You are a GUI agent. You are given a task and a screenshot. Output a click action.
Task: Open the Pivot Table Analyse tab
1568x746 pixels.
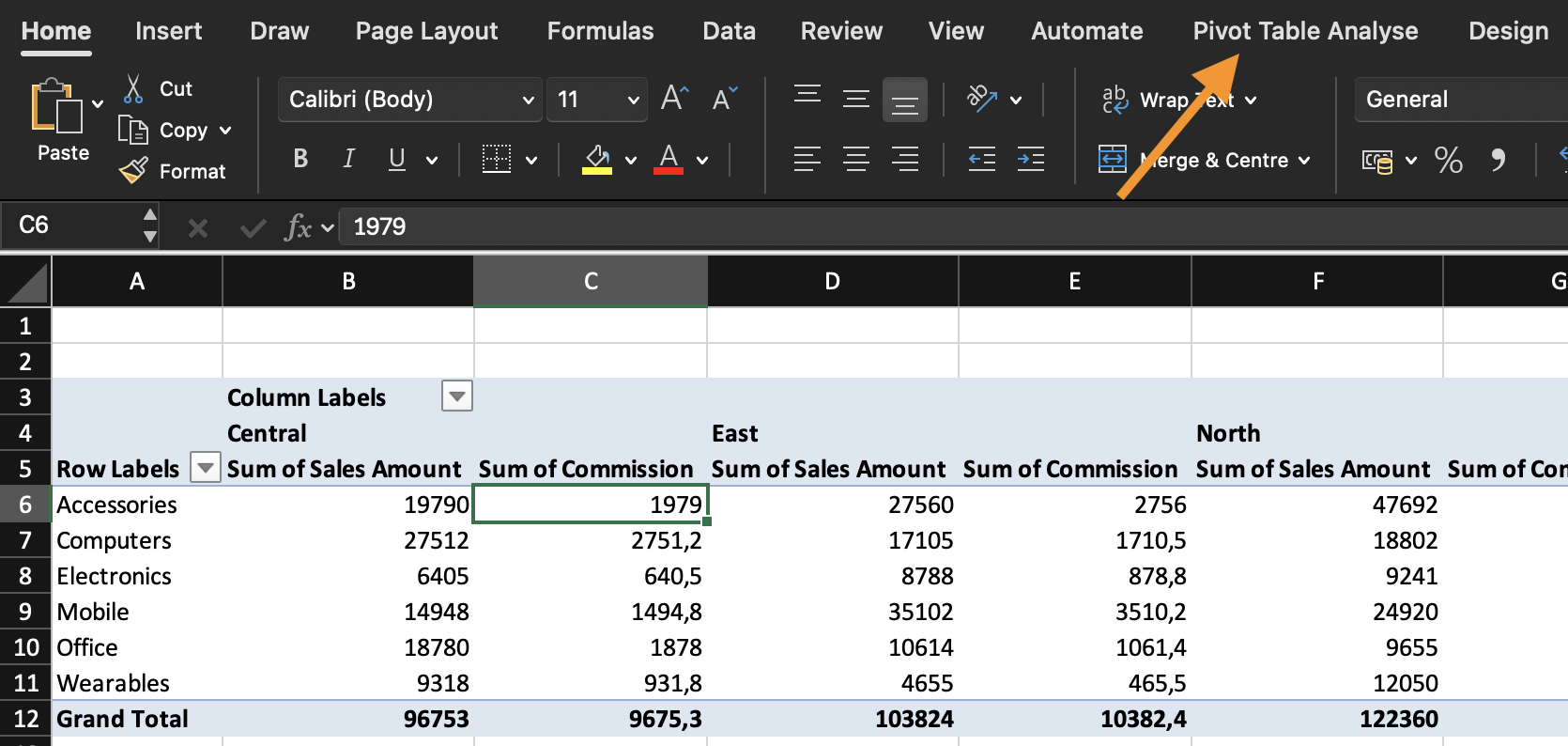1305,31
